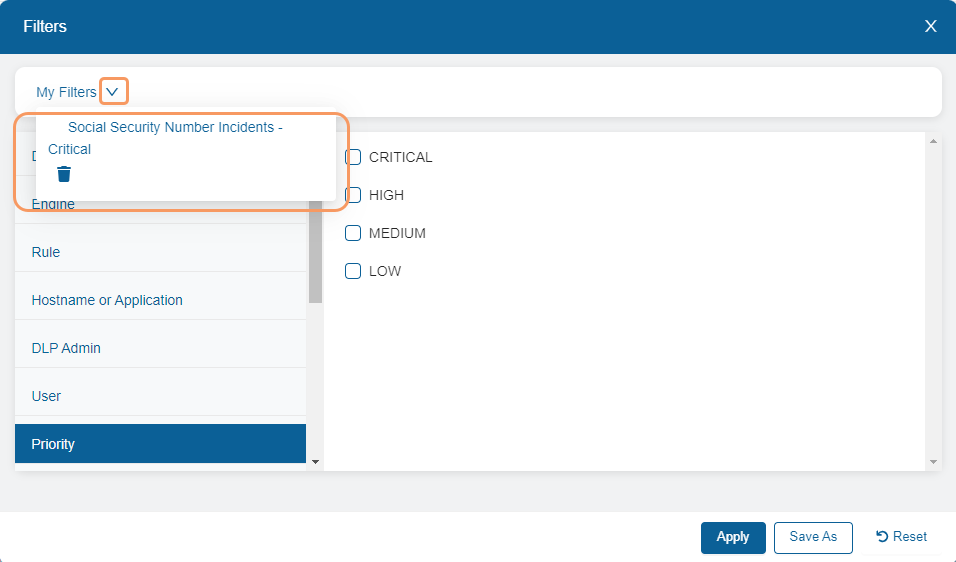Image resolution: width=956 pixels, height=562 pixels.
Task: Switch to DLP Admin filter category
Action: tap(66, 348)
